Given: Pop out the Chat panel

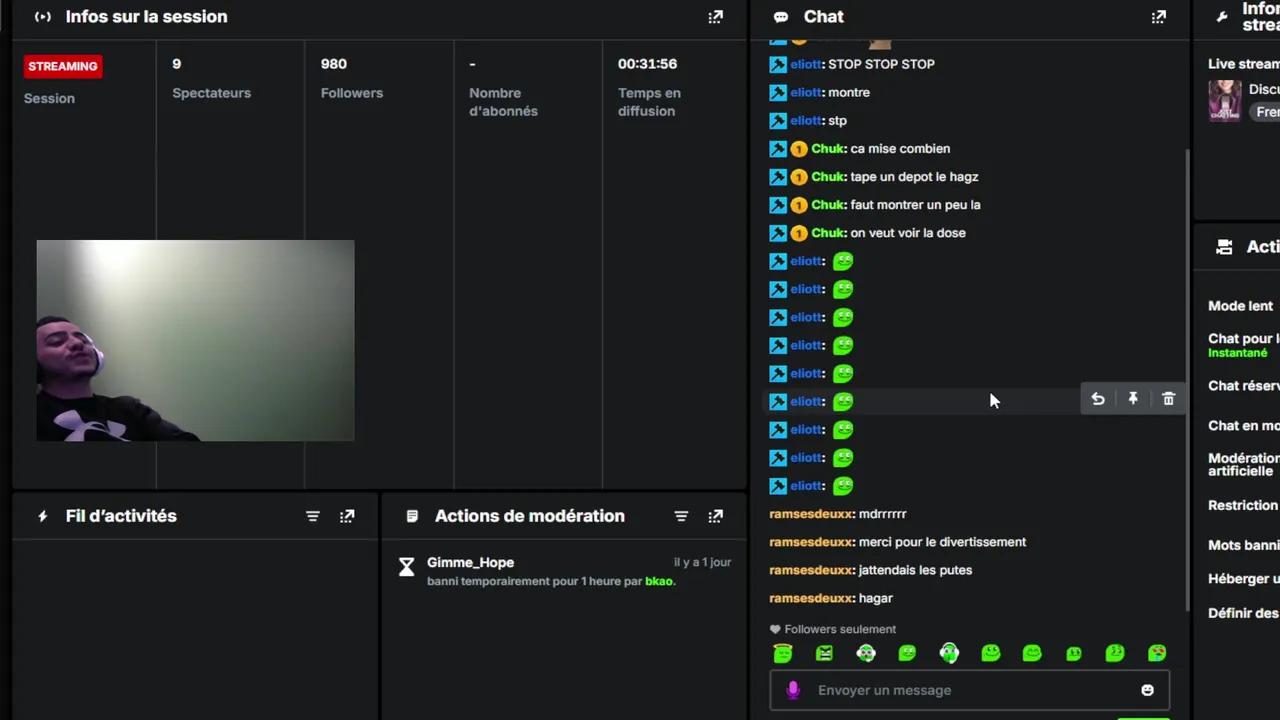Looking at the screenshot, I should (1158, 17).
